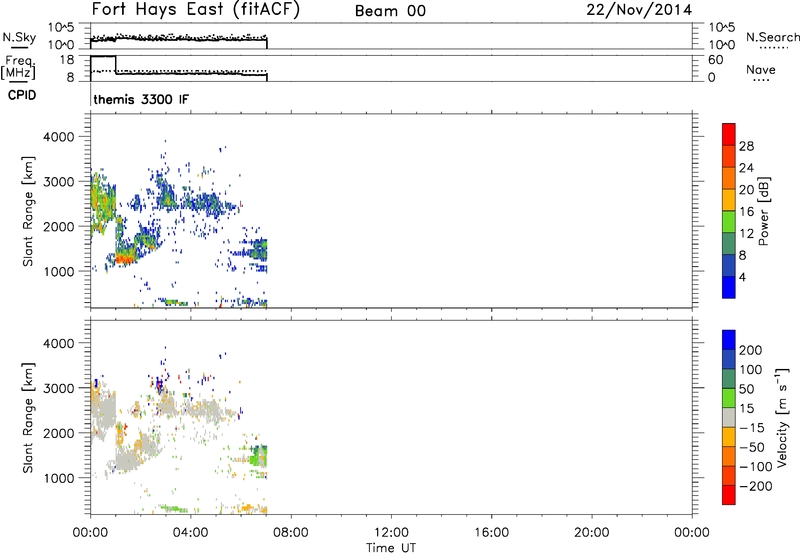Screen dimensions: 800x554
Task: Click the 'Fort Hays East (fitACF)' title
Action: (195, 10)
